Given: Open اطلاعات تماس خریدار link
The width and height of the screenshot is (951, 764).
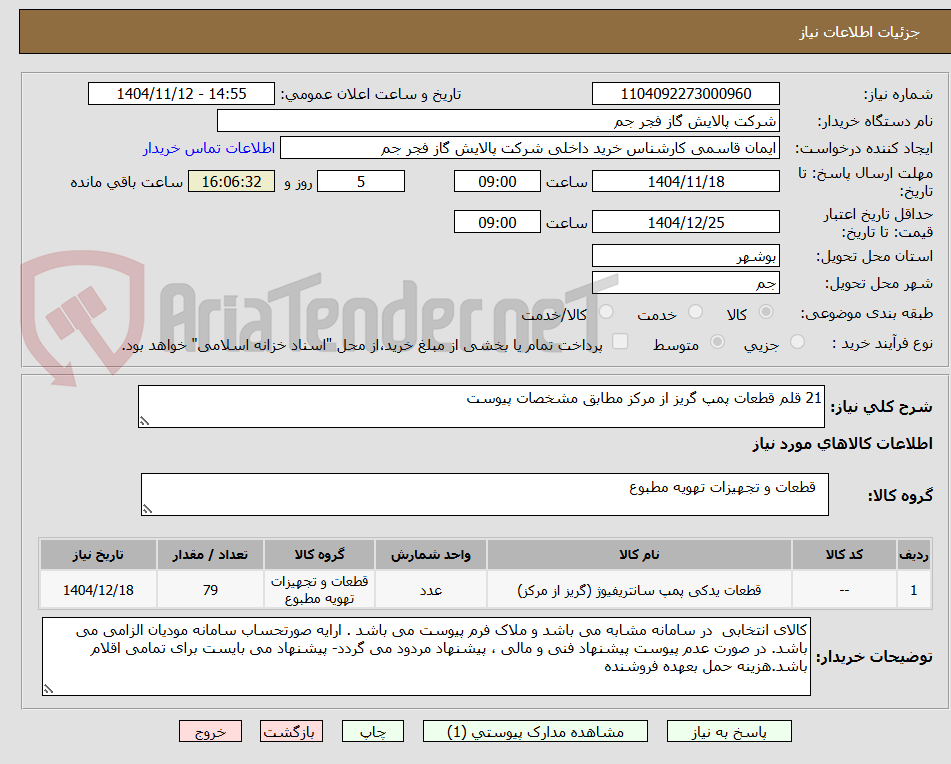Looking at the screenshot, I should click(209, 148).
